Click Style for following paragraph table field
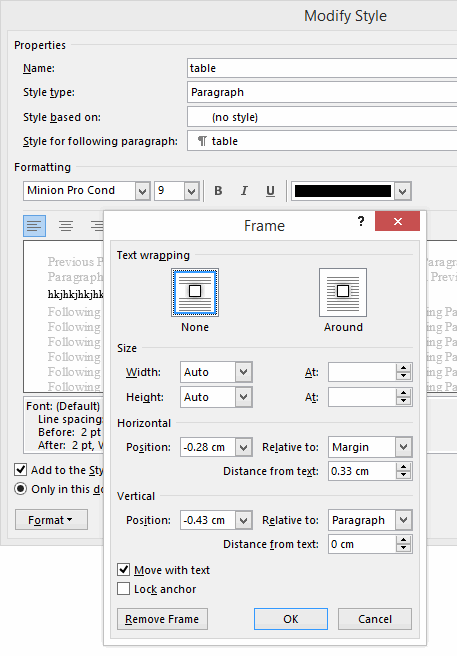The image size is (457, 656). point(322,141)
